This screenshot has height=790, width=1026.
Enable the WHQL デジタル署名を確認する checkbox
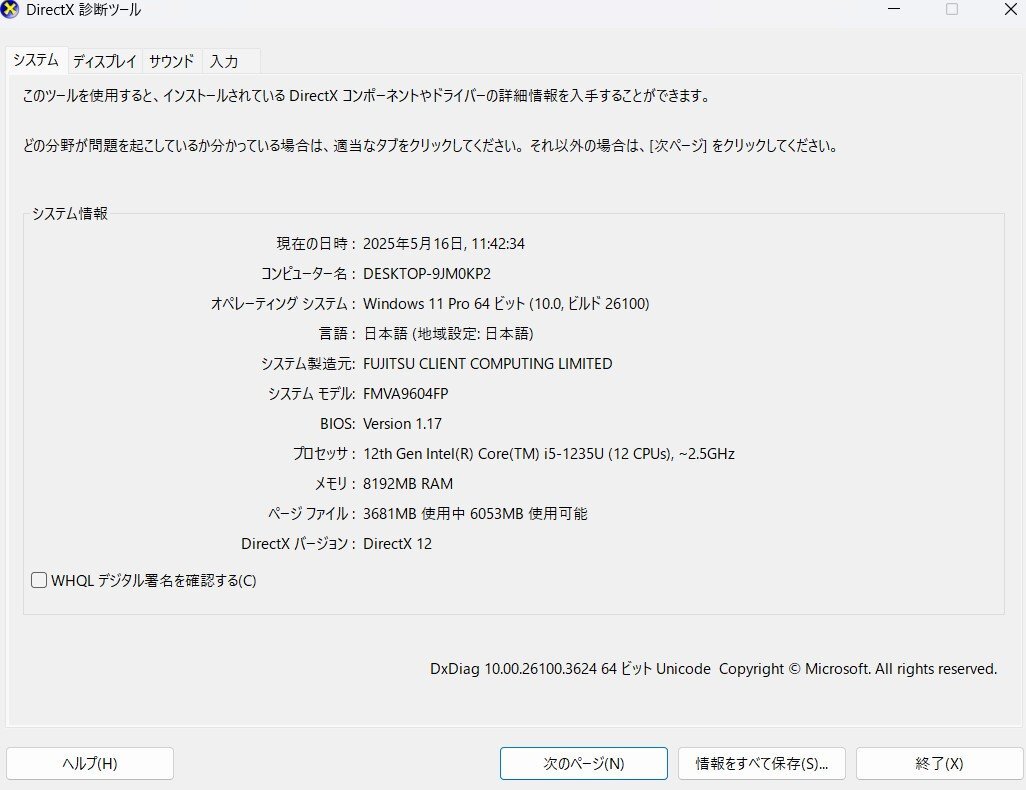[38, 580]
